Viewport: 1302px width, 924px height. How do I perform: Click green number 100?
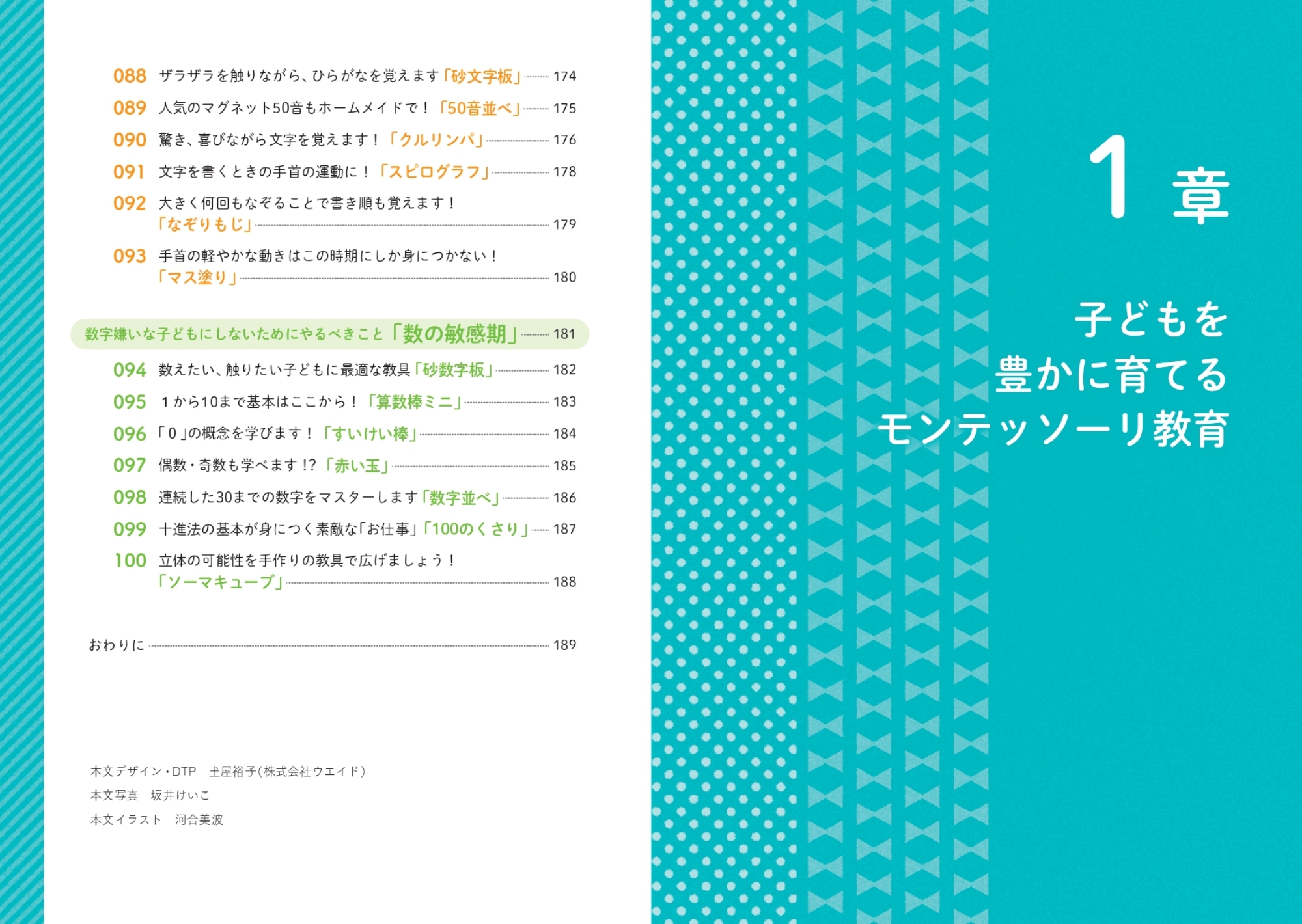tap(130, 561)
